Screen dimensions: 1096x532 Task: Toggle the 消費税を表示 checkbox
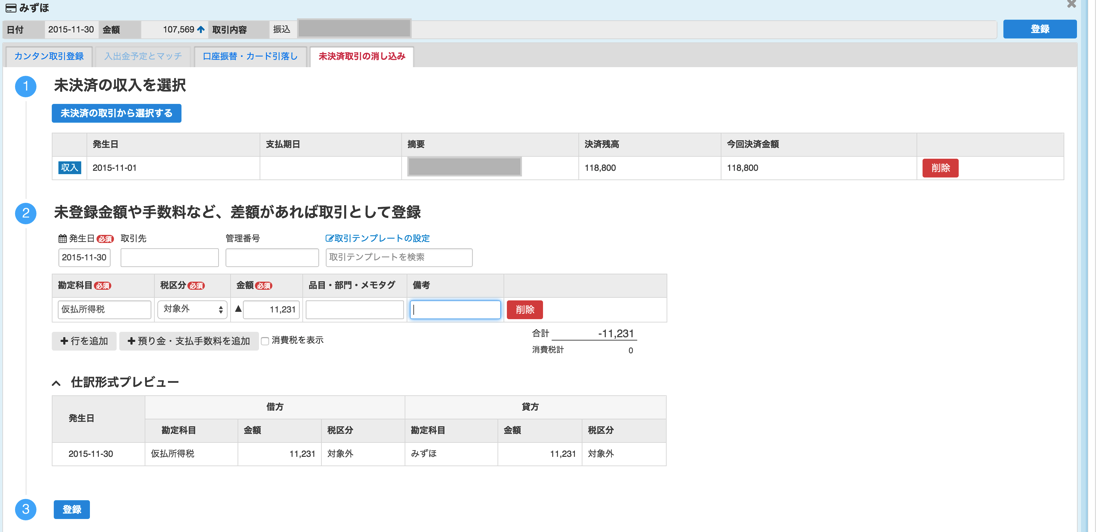[265, 341]
